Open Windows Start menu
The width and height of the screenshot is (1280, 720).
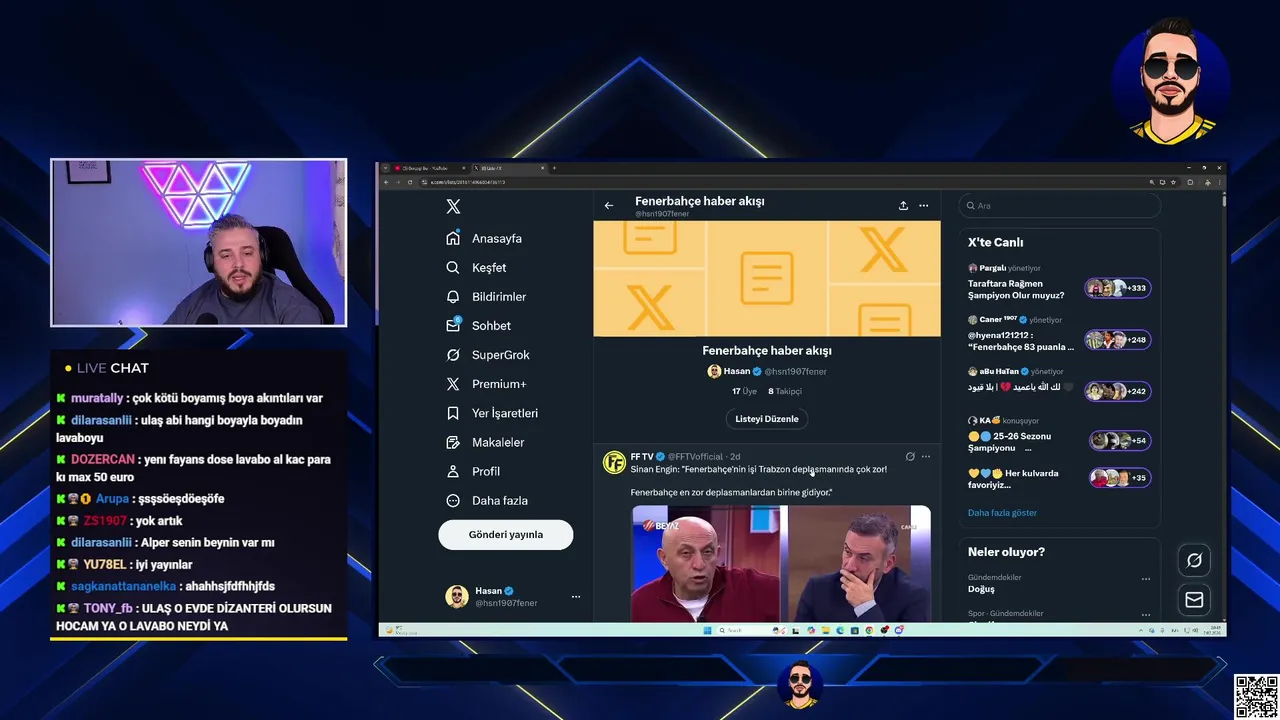tap(707, 630)
